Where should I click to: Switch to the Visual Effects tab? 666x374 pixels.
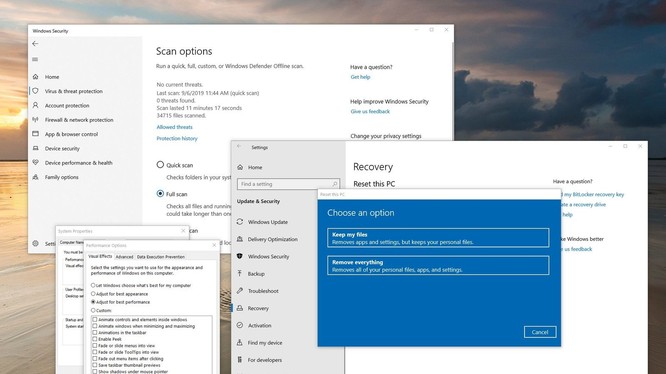pos(100,256)
